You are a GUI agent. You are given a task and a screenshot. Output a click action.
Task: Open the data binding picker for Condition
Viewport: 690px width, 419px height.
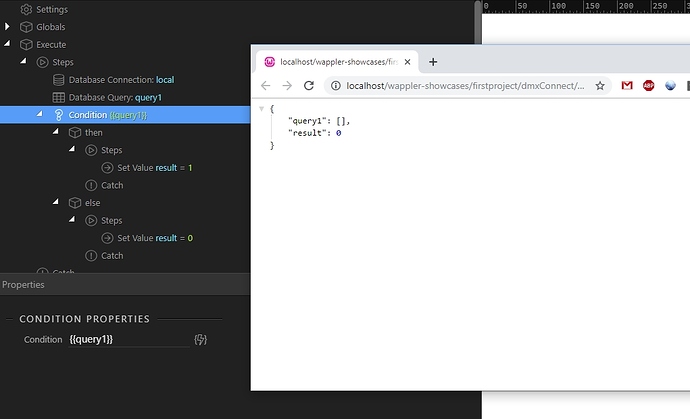pos(200,339)
